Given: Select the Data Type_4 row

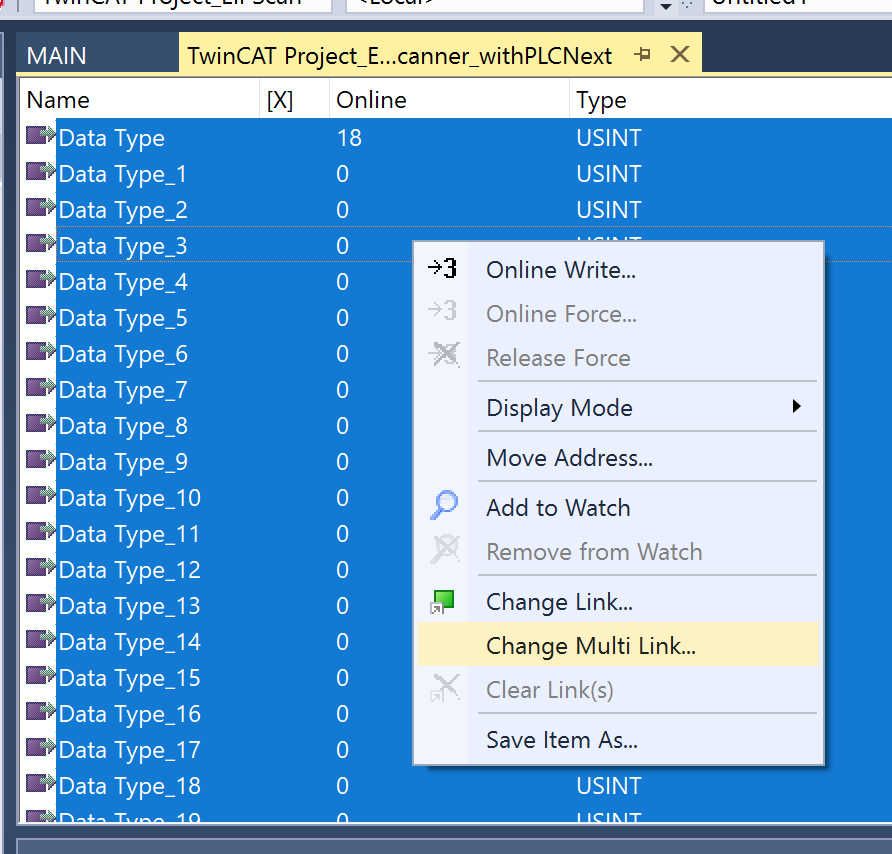Looking at the screenshot, I should (x=216, y=282).
